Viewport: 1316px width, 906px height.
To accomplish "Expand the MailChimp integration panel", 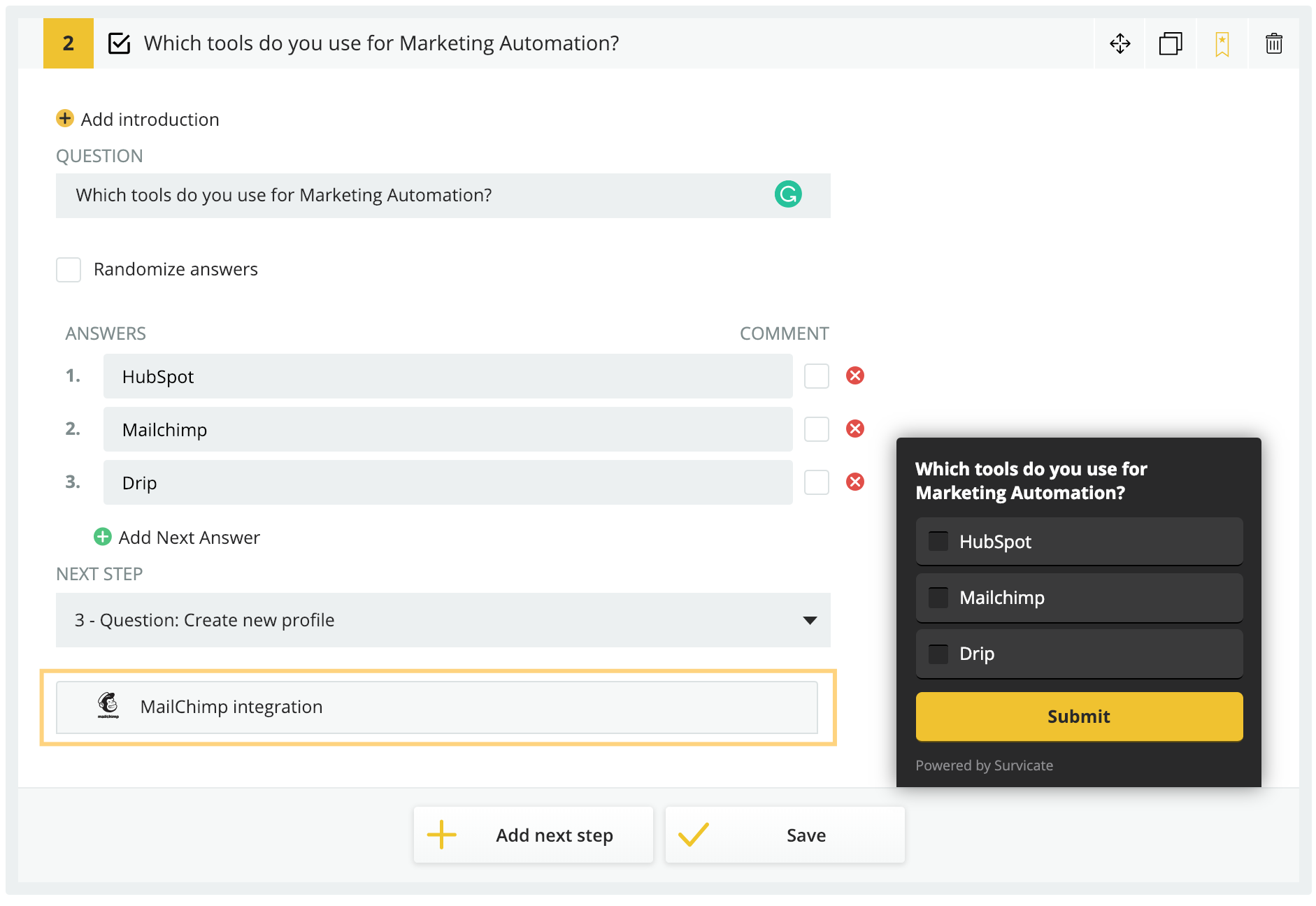I will 437,707.
